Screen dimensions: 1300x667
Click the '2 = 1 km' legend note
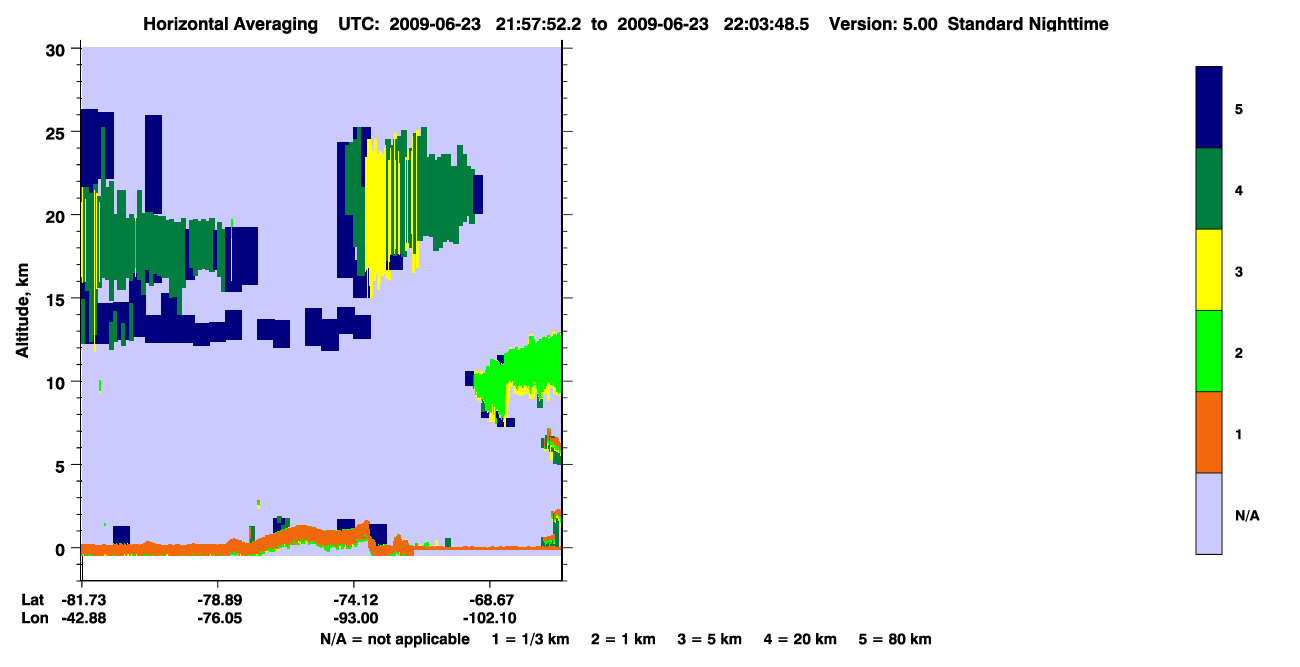pos(623,639)
